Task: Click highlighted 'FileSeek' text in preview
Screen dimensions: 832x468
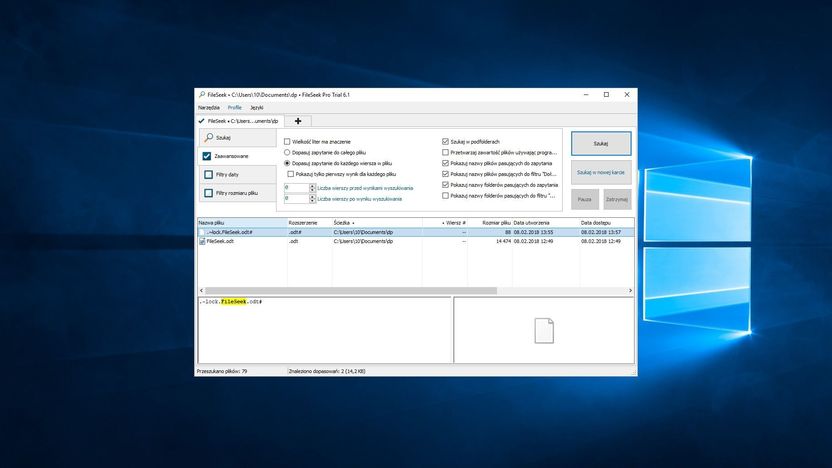Action: click(x=234, y=301)
